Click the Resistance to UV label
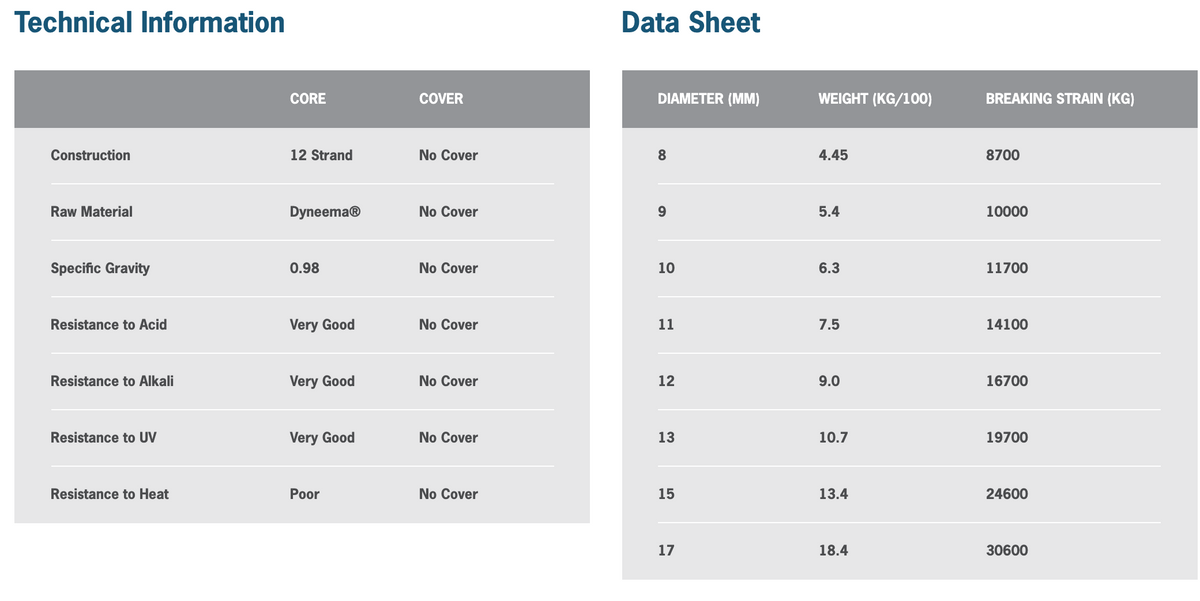Screen dimensions: 1200x601 [103, 438]
